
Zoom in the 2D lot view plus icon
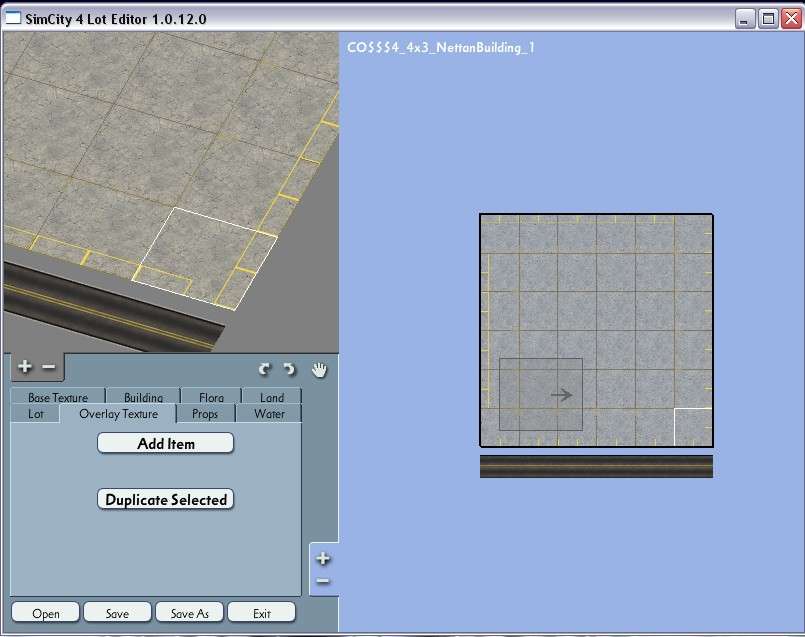[x=323, y=558]
